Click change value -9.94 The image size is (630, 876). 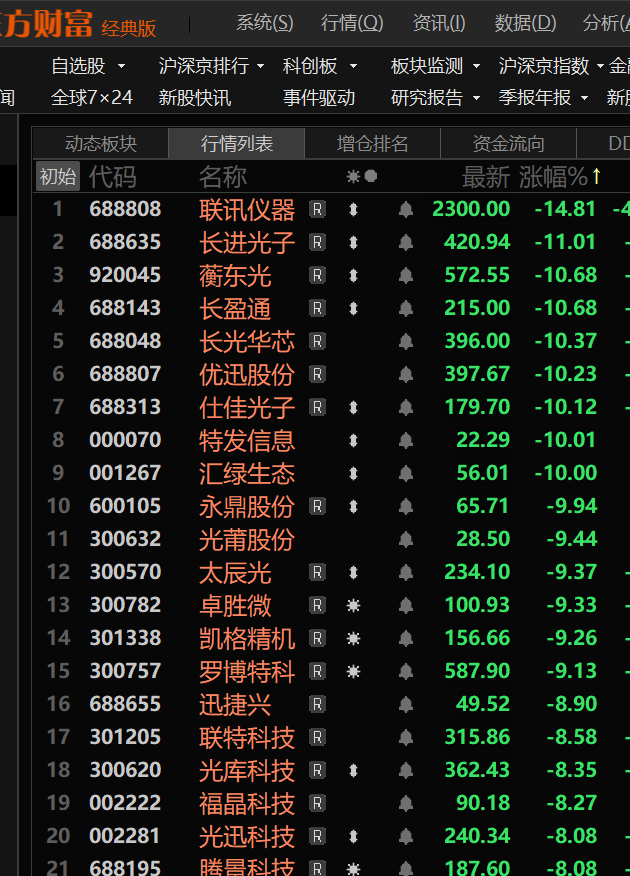click(x=572, y=506)
